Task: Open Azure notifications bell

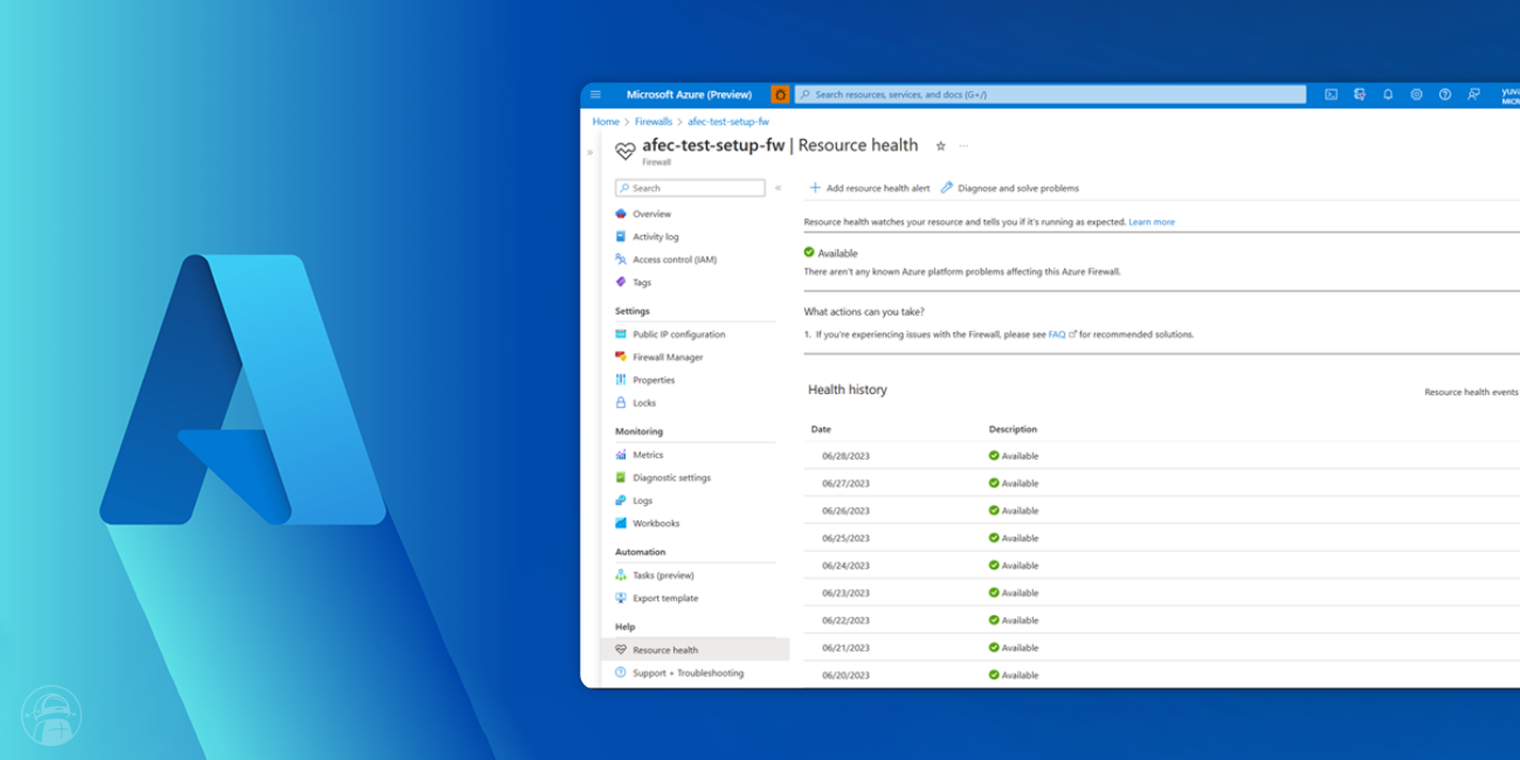Action: pos(1388,94)
